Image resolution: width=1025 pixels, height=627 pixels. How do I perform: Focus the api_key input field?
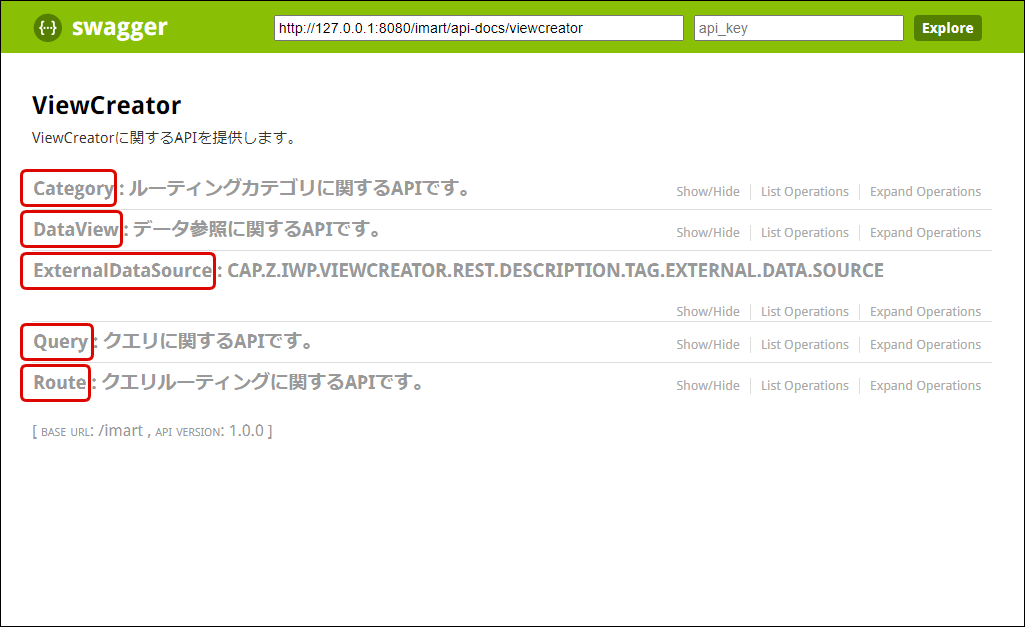[799, 28]
